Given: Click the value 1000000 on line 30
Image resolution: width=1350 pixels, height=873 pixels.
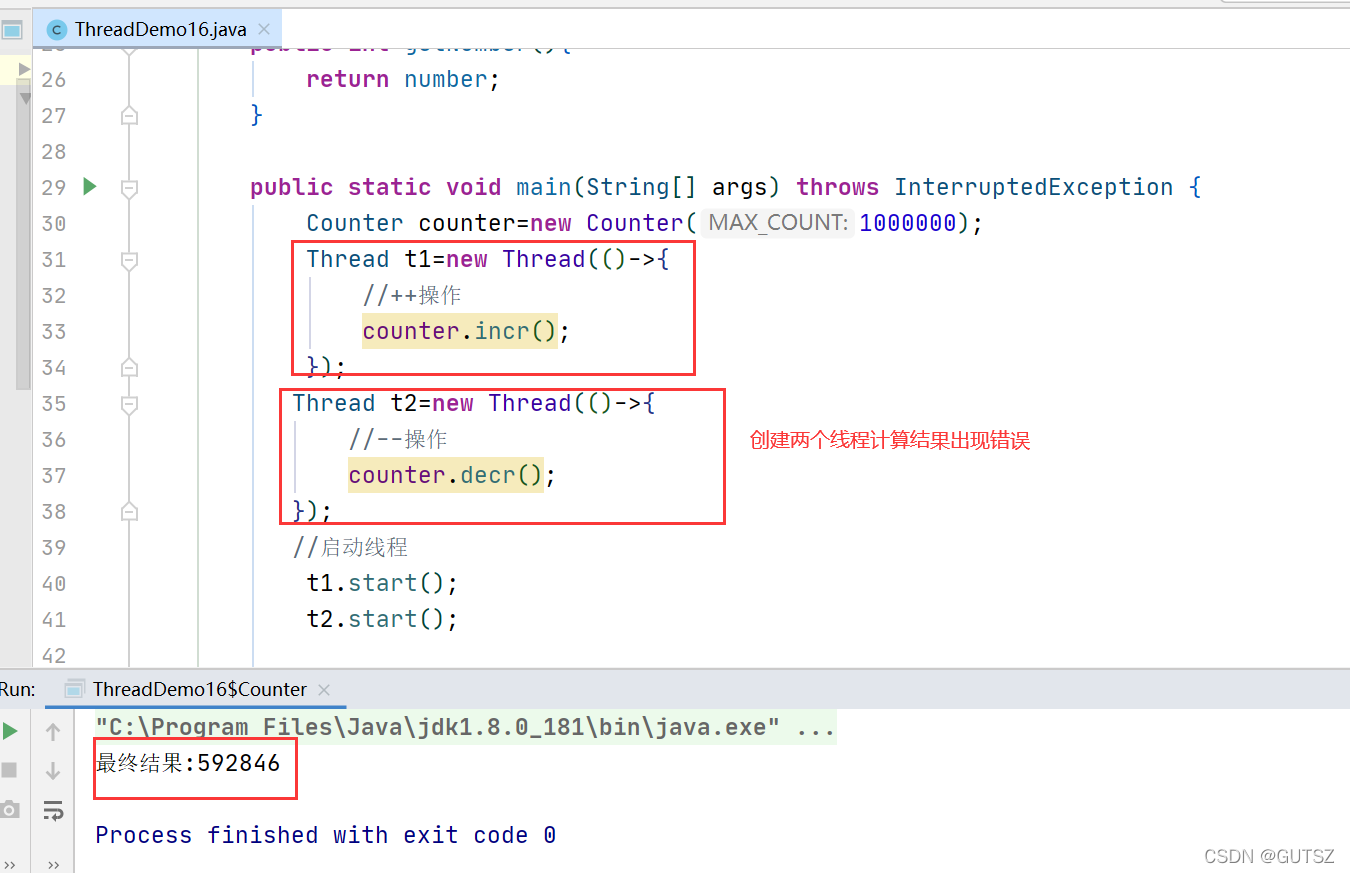Looking at the screenshot, I should click(x=908, y=223).
